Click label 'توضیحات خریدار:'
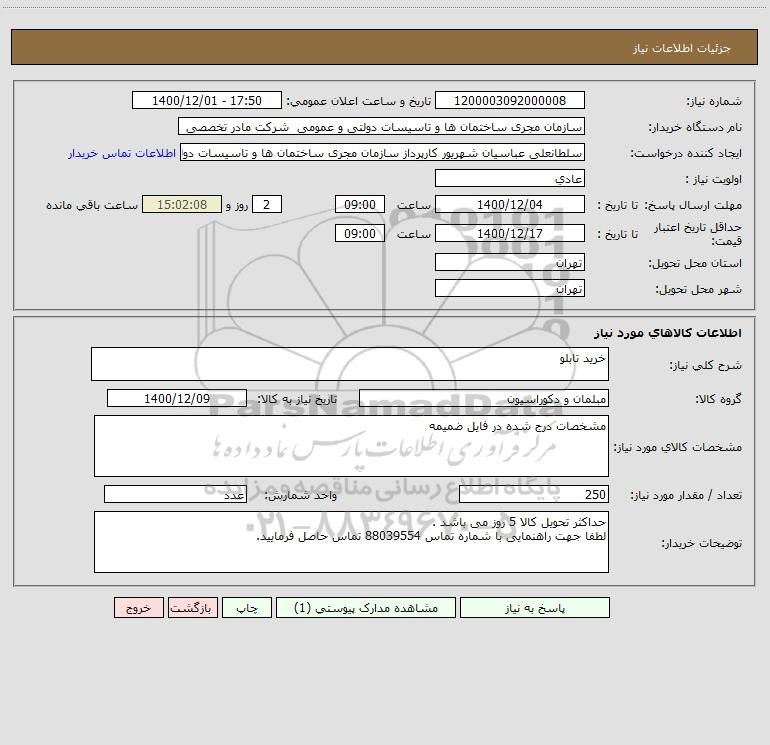Viewport: 770px width, 745px height. 701,543
